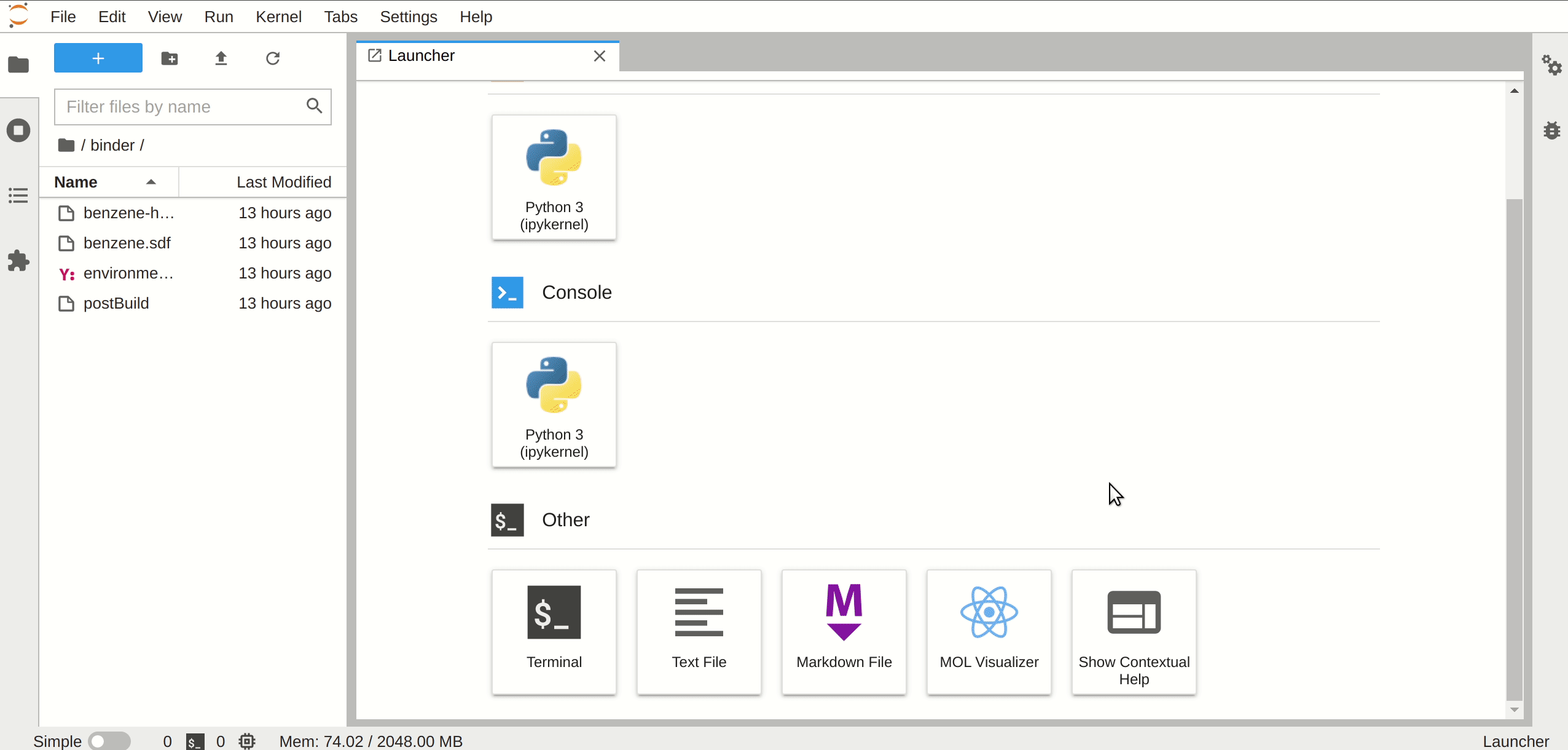Open Python 3 ipykernel notebook
1568x750 pixels.
tap(554, 176)
